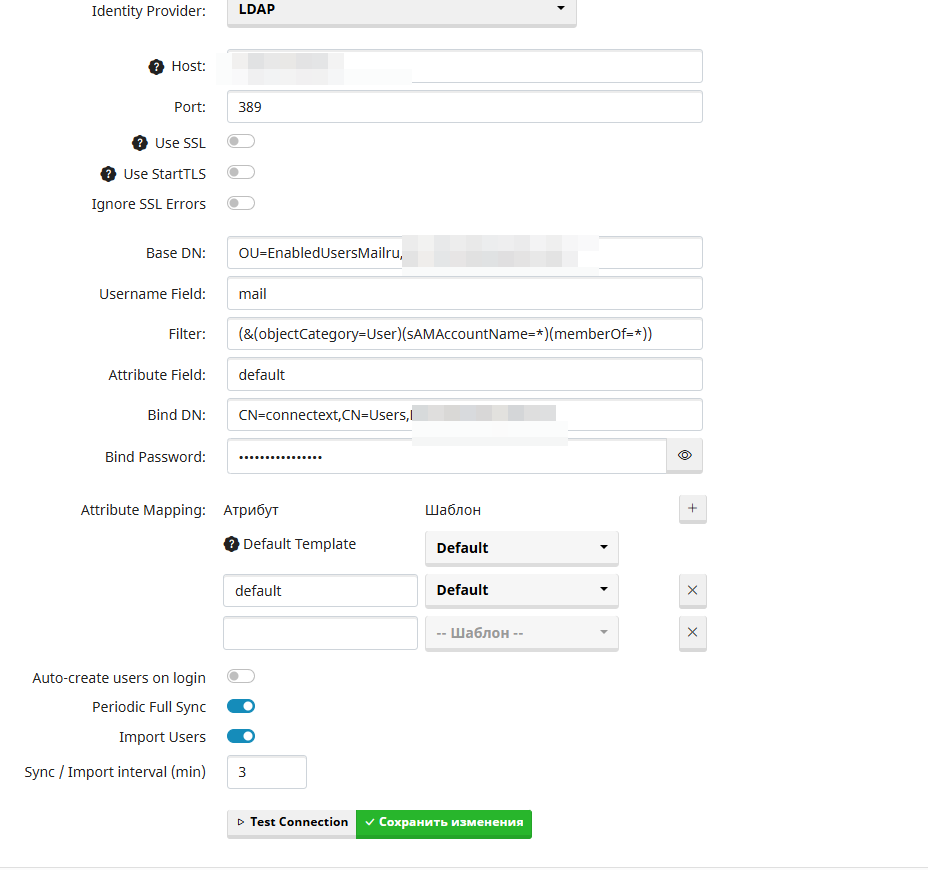The width and height of the screenshot is (928, 870).
Task: Toggle Ignore SSL Errors on
Action: tap(241, 204)
